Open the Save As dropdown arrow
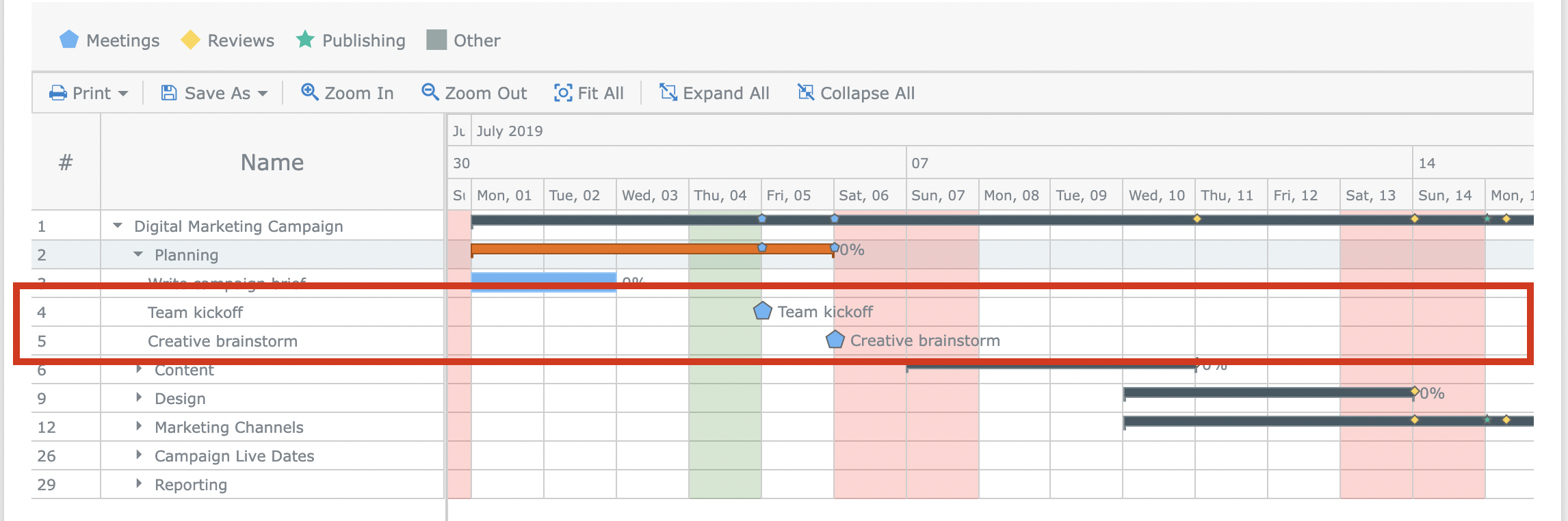 (x=263, y=92)
